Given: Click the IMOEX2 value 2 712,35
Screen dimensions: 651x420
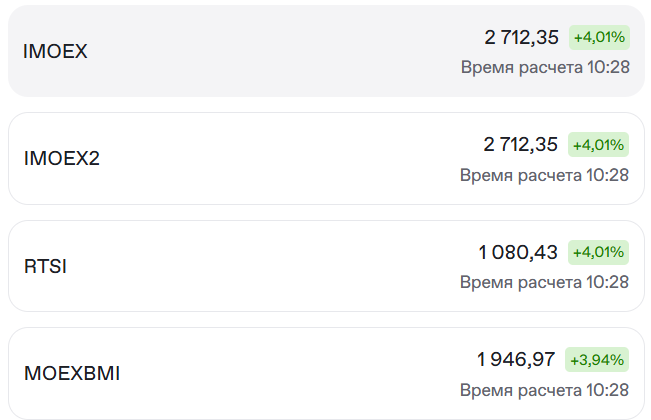Looking at the screenshot, I should (521, 145).
